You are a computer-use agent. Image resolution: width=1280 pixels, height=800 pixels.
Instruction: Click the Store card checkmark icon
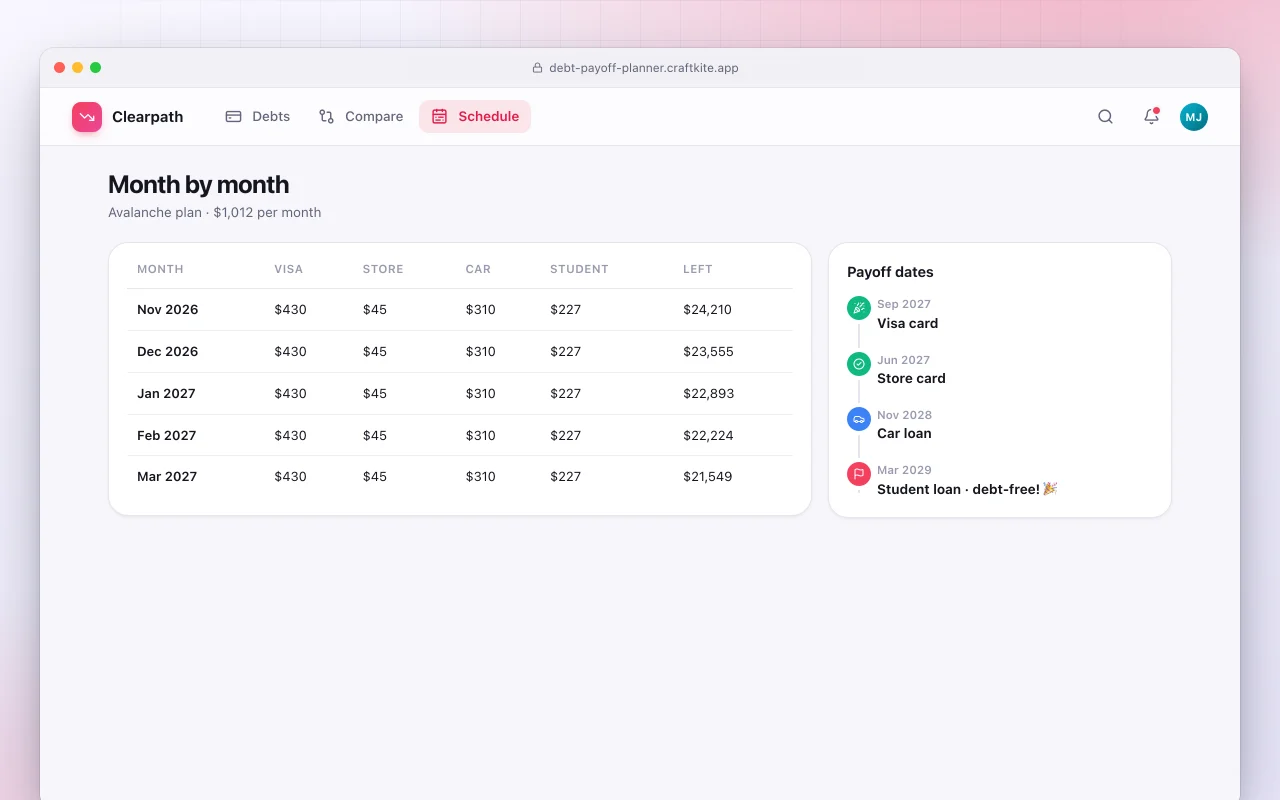(x=859, y=364)
